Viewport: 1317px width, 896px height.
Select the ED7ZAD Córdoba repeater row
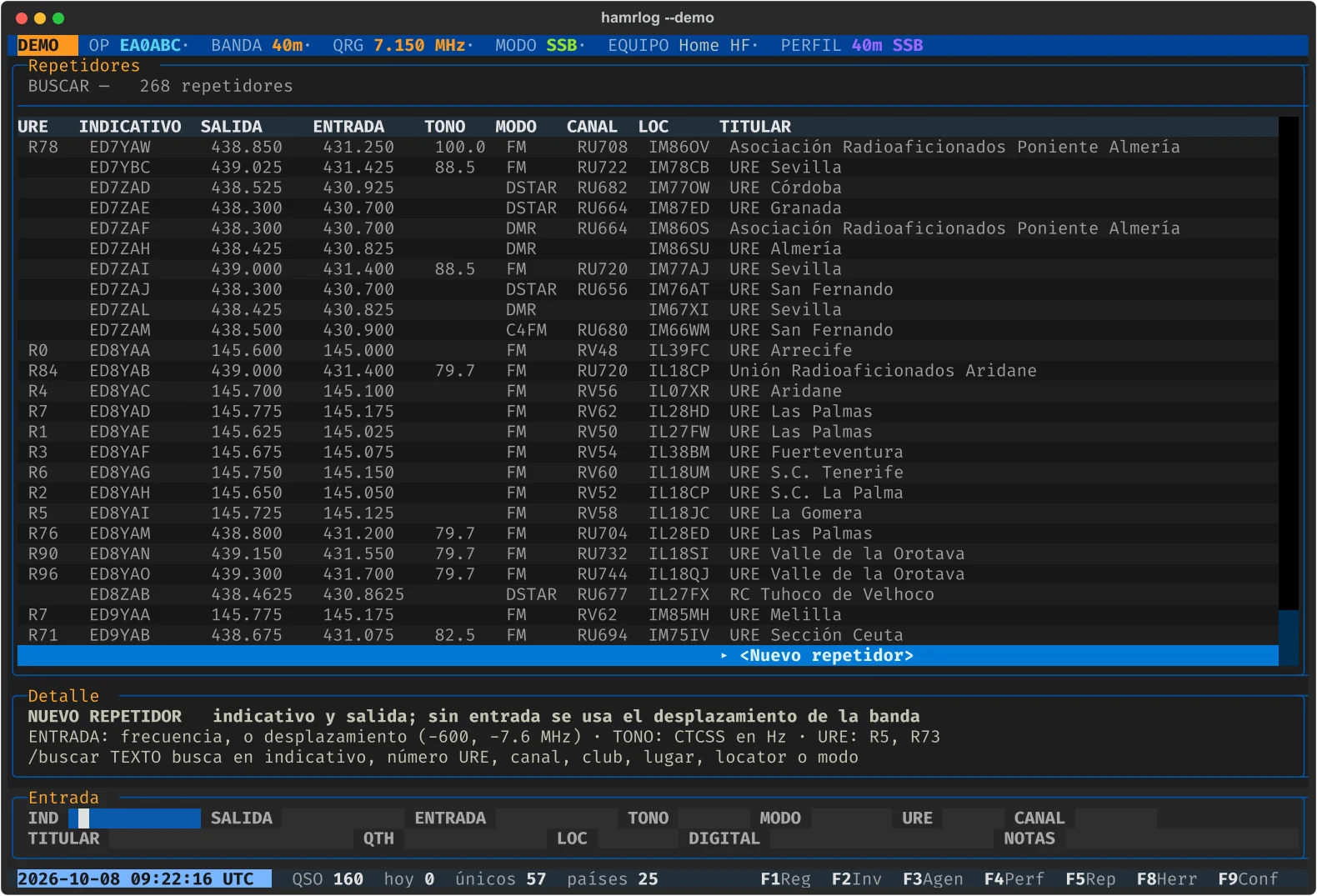[x=648, y=188]
